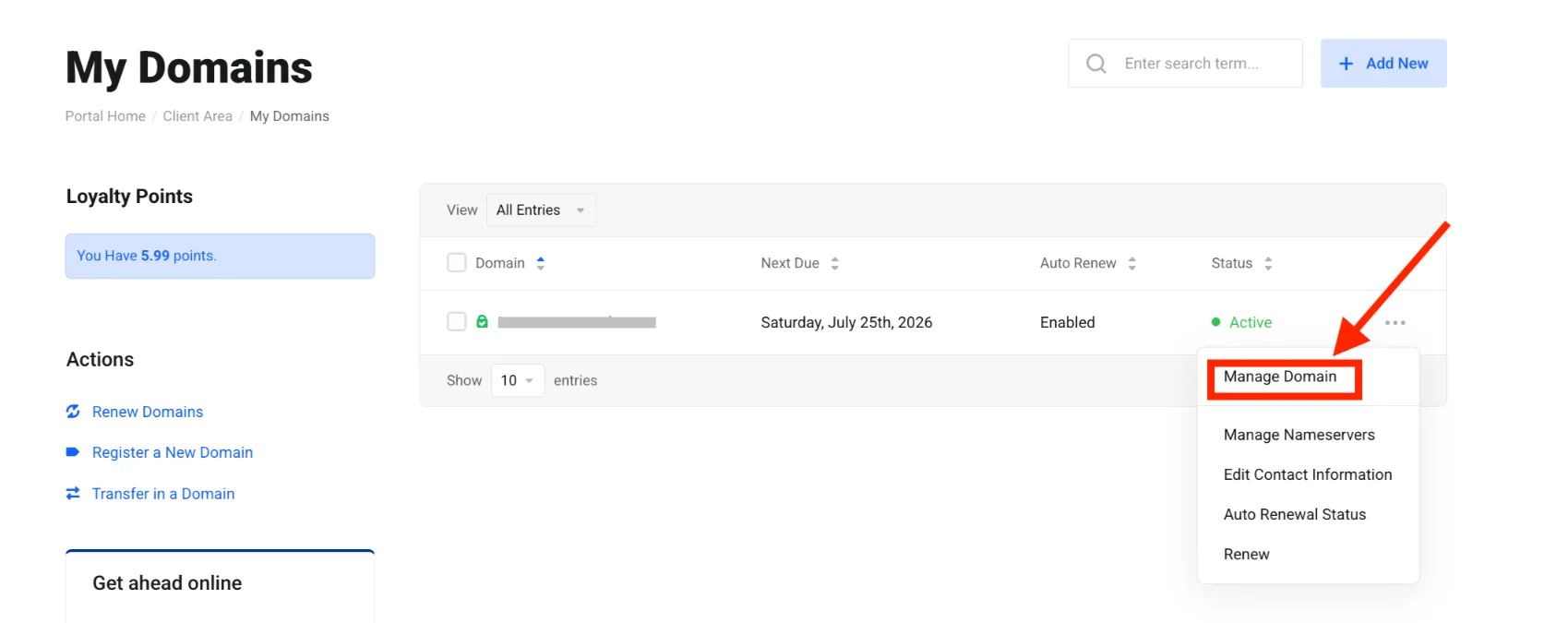Click the My Domains breadcrumb text

[290, 116]
